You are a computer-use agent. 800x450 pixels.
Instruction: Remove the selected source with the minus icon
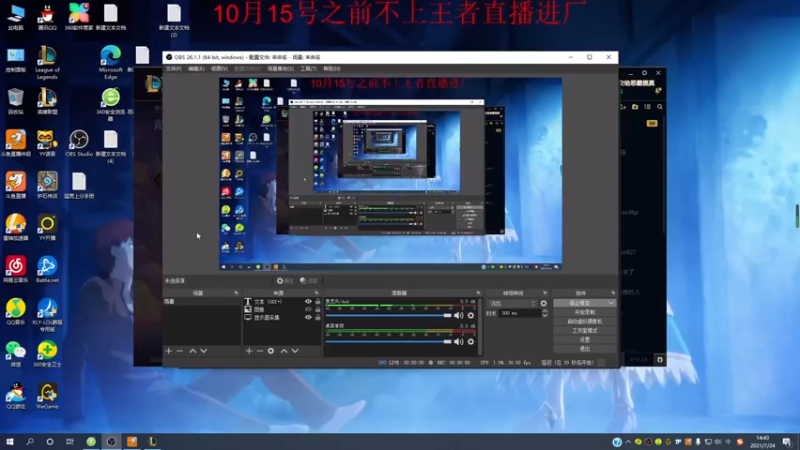(260, 351)
